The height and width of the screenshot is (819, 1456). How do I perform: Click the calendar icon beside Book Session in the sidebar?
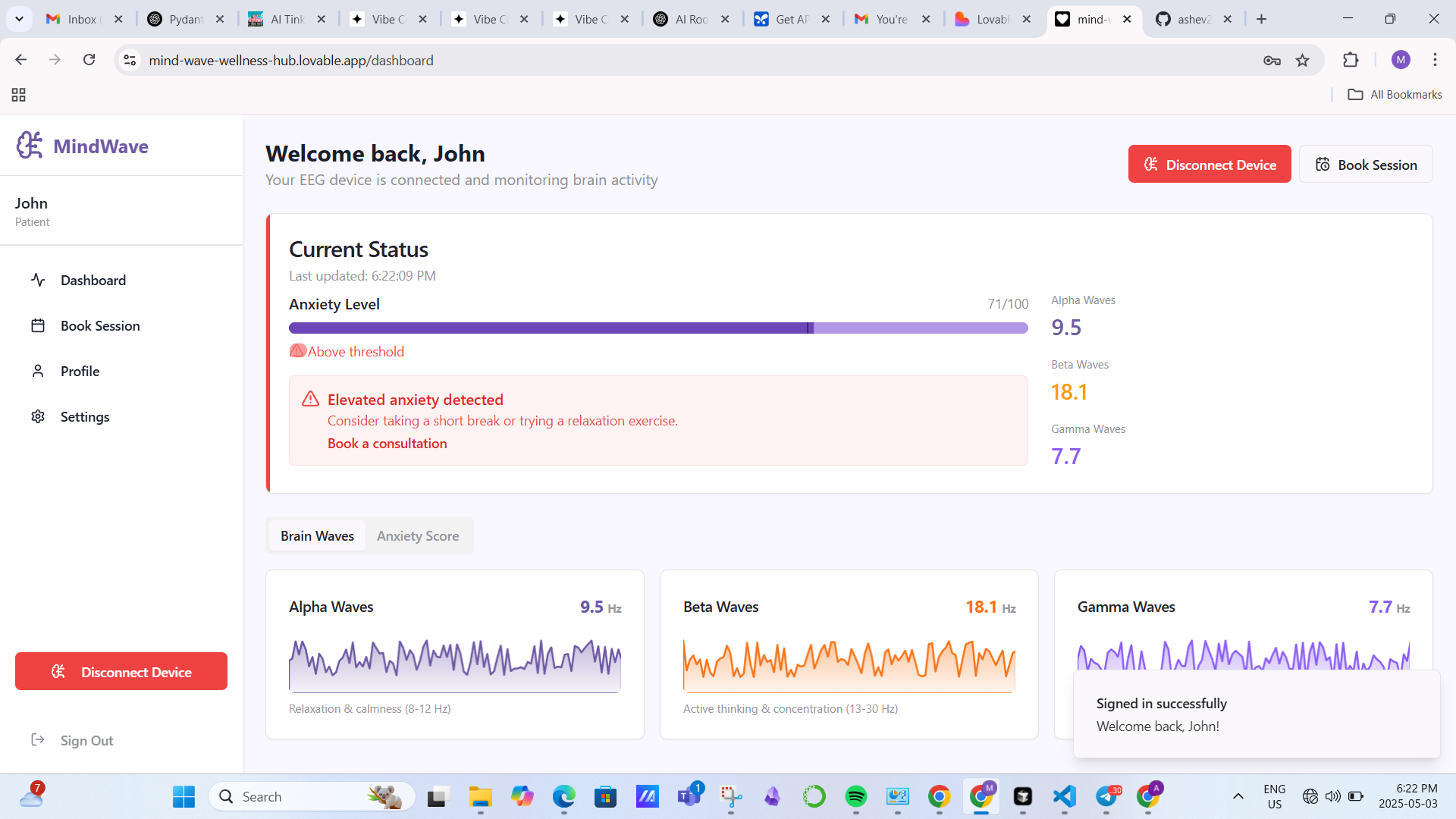click(x=38, y=326)
